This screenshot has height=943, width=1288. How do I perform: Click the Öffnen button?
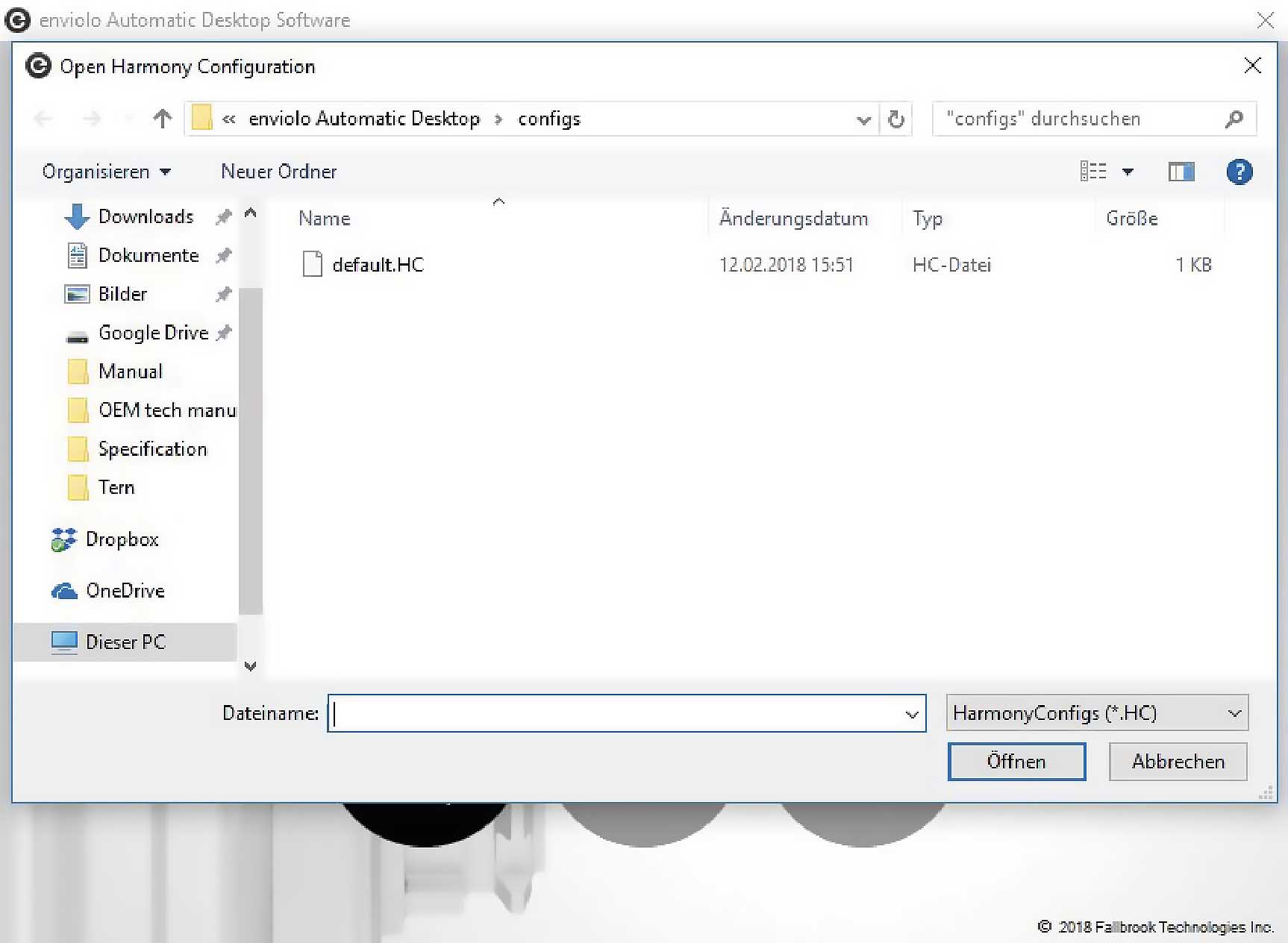tap(1016, 762)
